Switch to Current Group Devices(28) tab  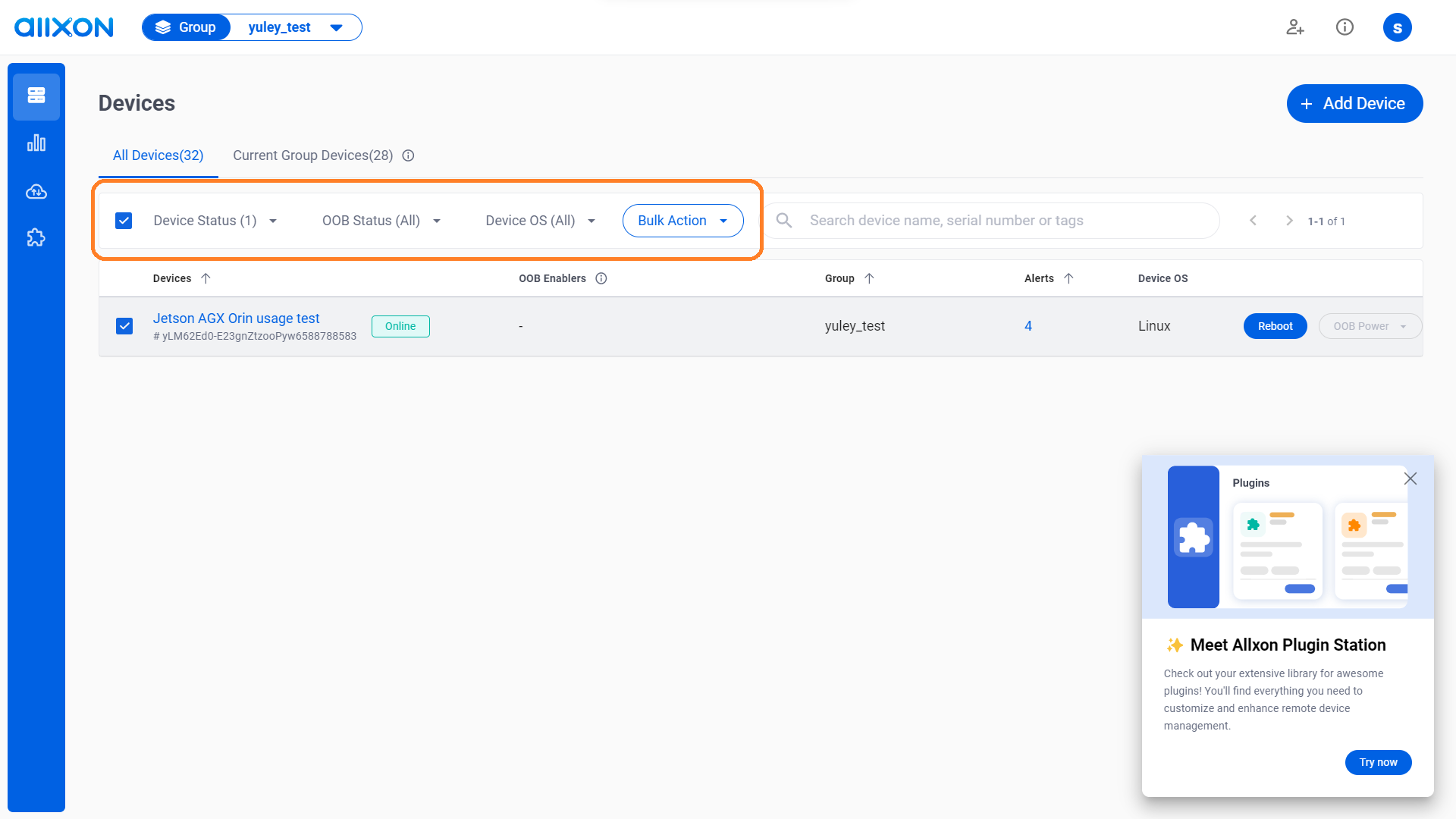[312, 155]
